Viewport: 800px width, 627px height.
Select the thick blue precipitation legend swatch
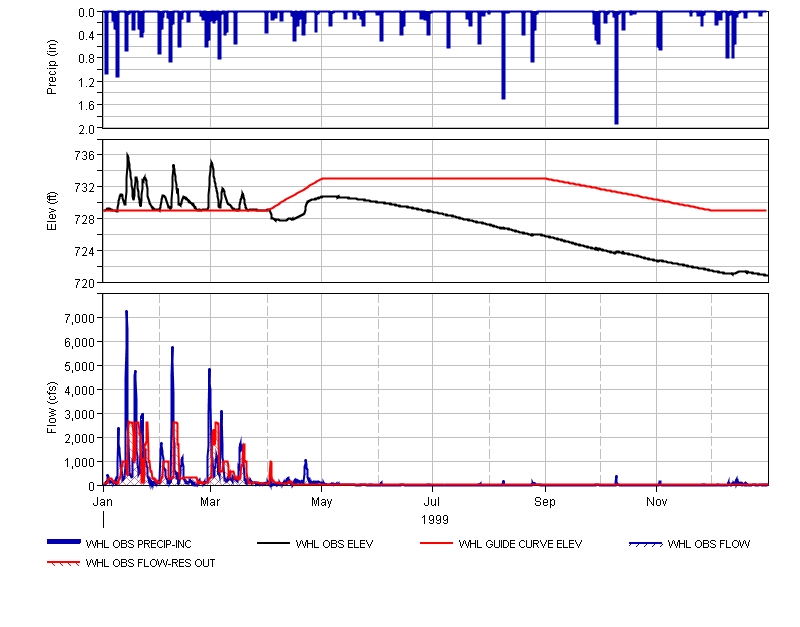(64, 542)
